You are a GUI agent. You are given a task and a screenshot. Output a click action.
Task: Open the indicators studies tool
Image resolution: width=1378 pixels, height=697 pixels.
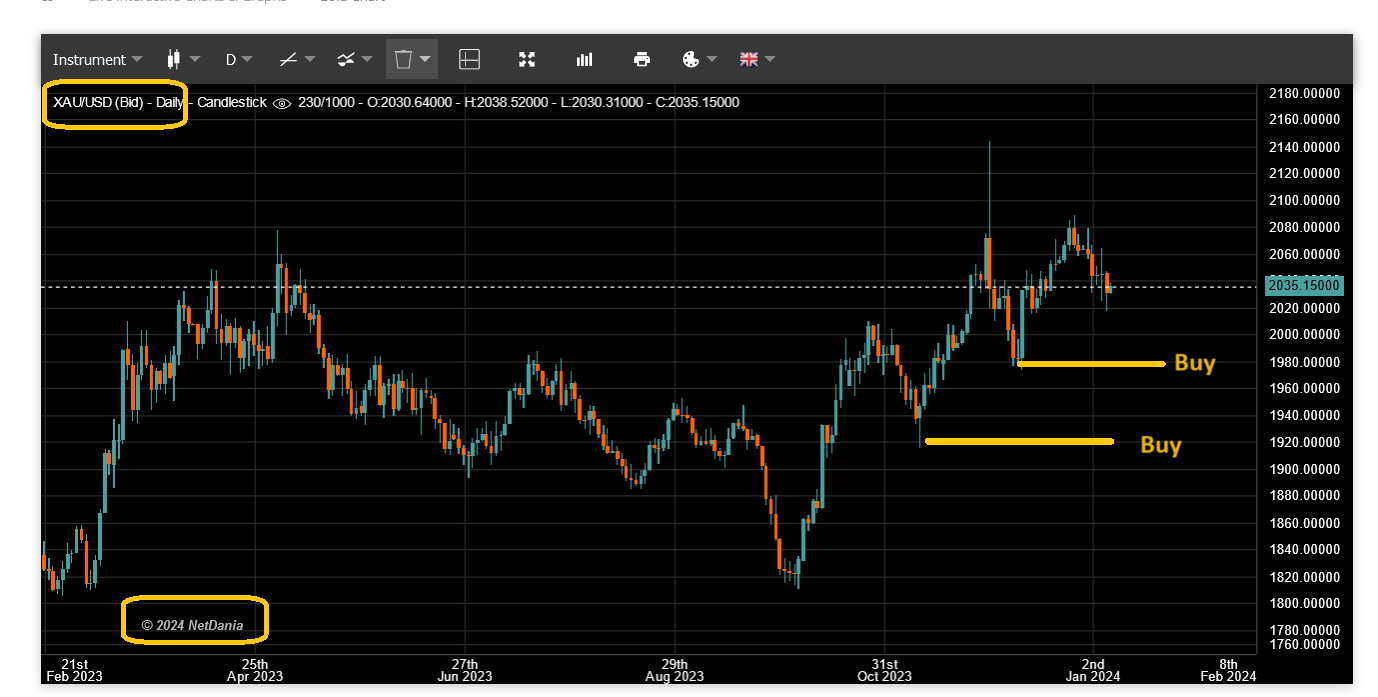click(x=346, y=60)
